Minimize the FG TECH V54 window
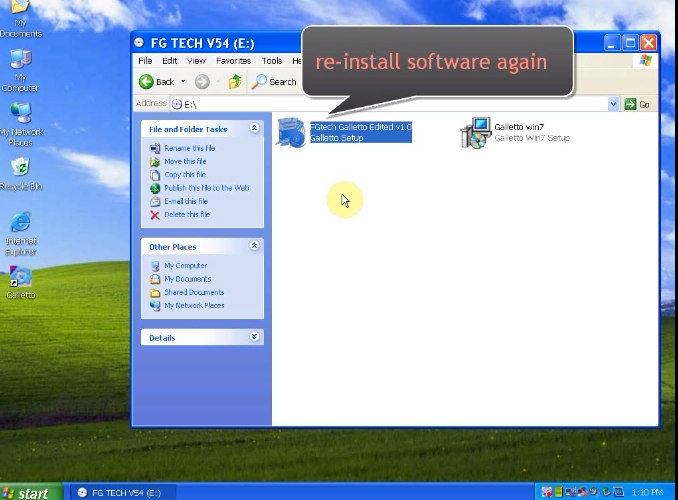678x500 pixels. [x=611, y=43]
